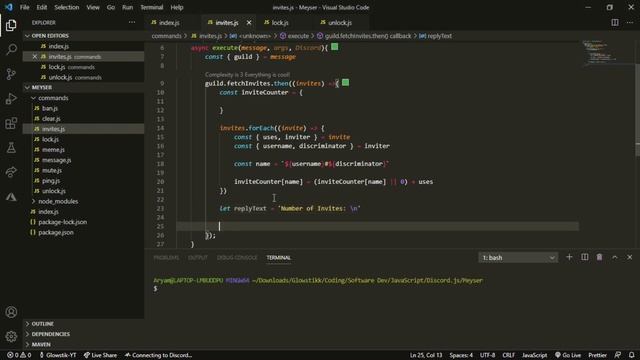640x360 pixels.
Task: Open the Extensions view
Action: 11,123
